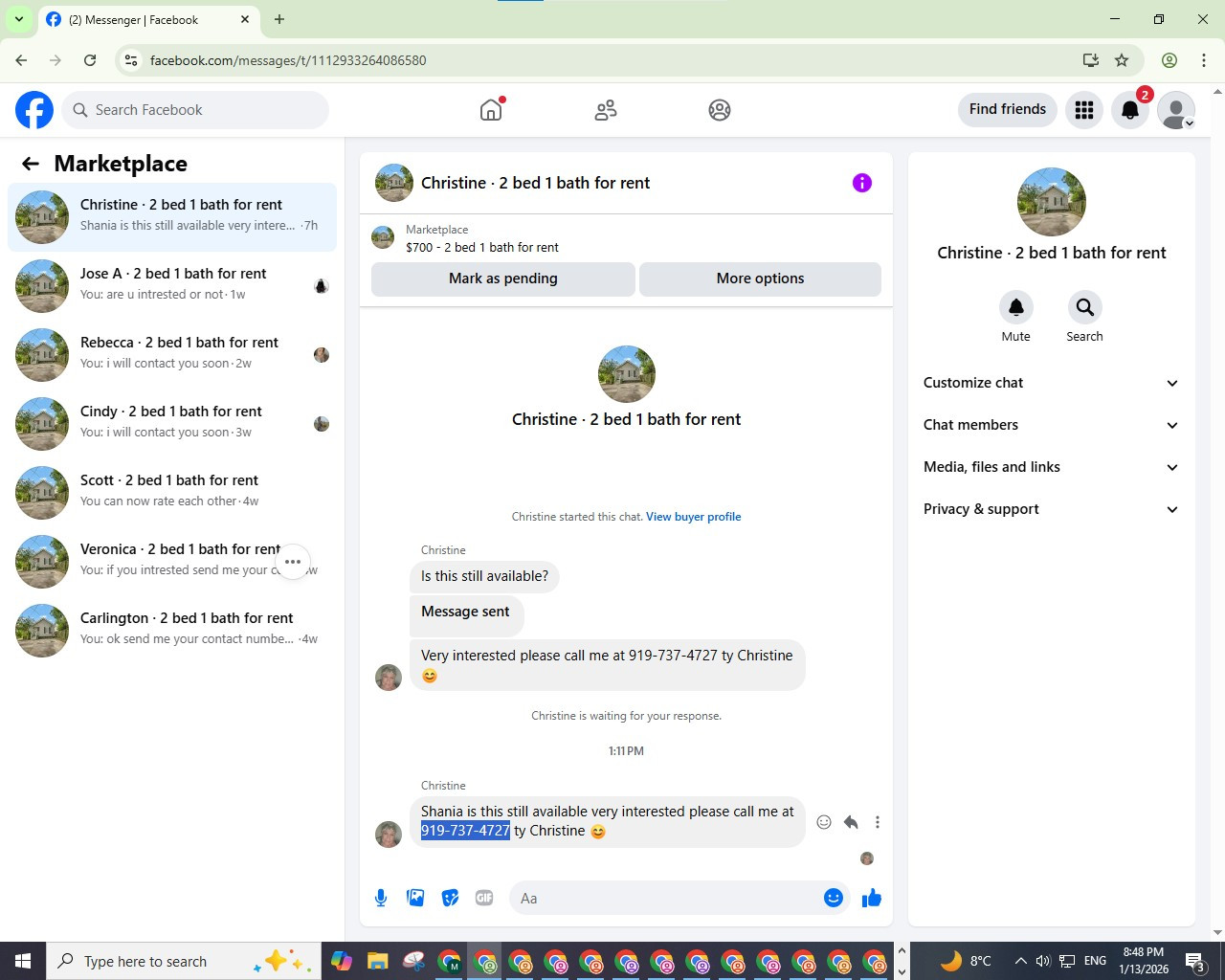Screen dimensions: 1225x980
Task: Open the account profile avatar menu
Action: point(1176,110)
